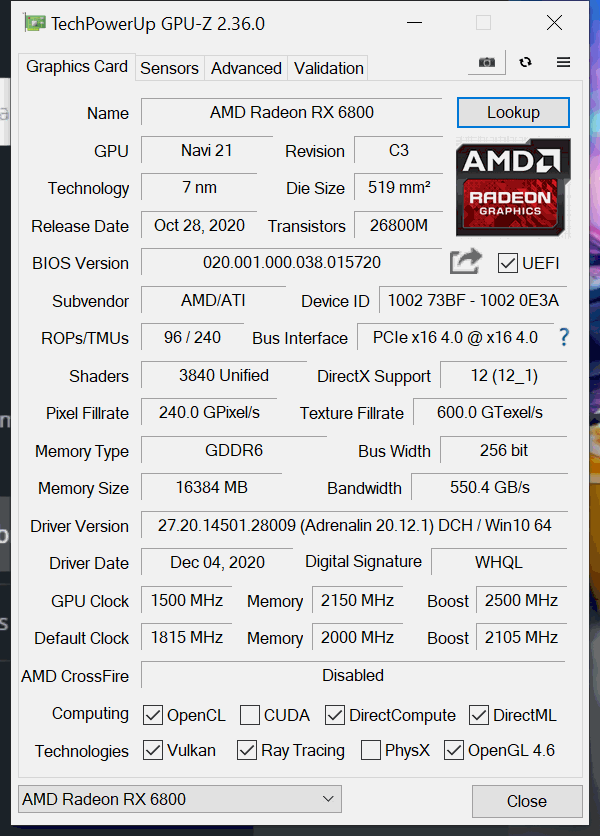
Task: Click the ROPs/TMUs field 96 / 240
Action: click(x=193, y=337)
